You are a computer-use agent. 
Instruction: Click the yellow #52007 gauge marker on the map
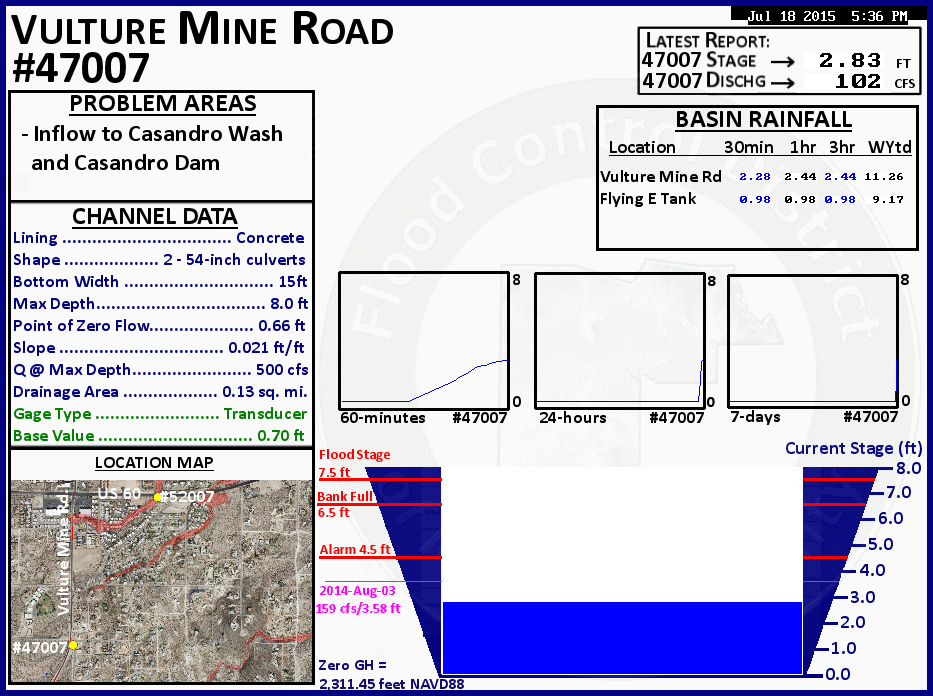pos(158,497)
